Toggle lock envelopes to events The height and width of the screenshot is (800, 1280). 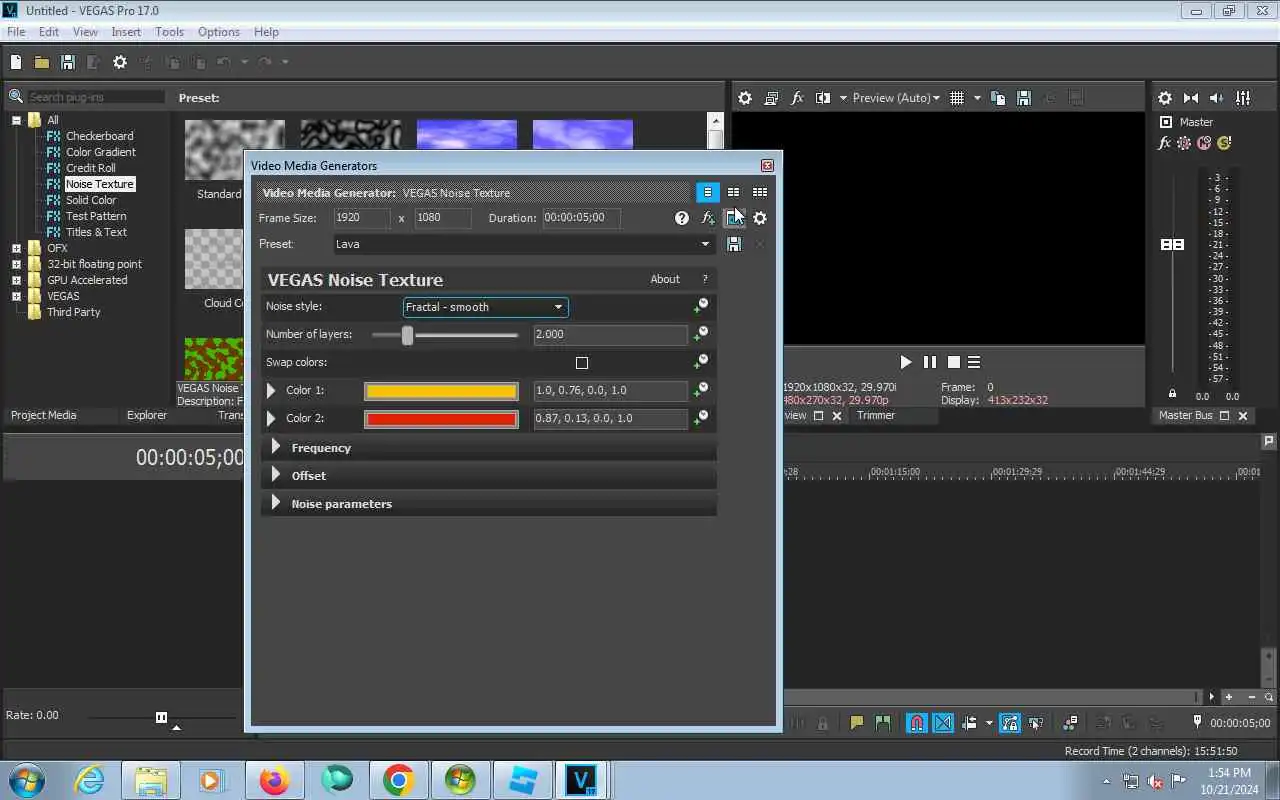point(1009,722)
